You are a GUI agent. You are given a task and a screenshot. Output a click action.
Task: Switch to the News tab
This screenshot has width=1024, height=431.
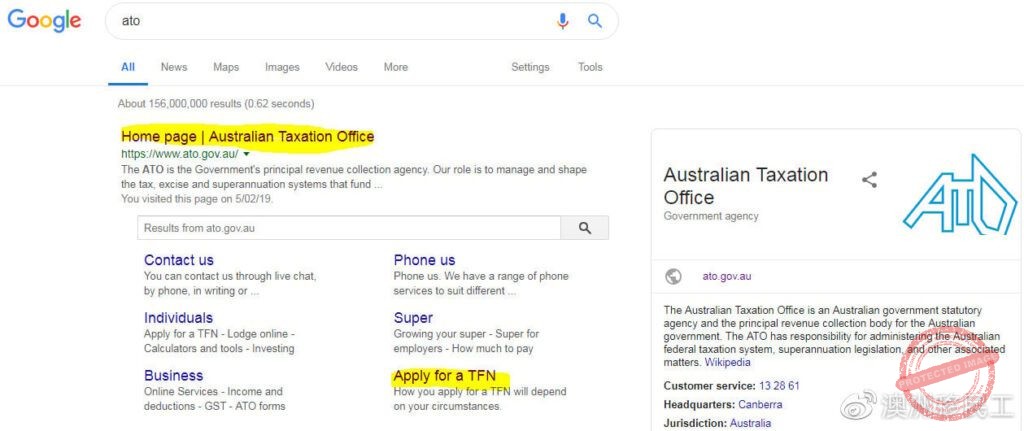point(174,67)
